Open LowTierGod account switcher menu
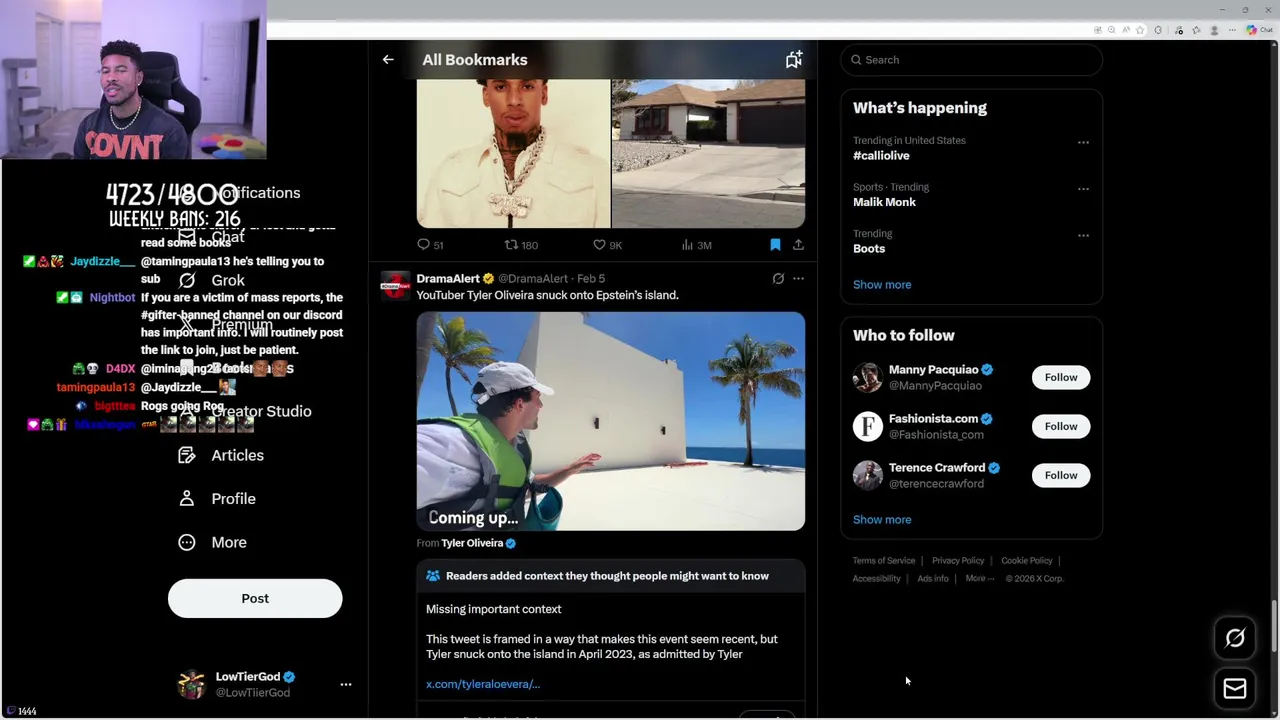The height and width of the screenshot is (720, 1280). (x=346, y=684)
